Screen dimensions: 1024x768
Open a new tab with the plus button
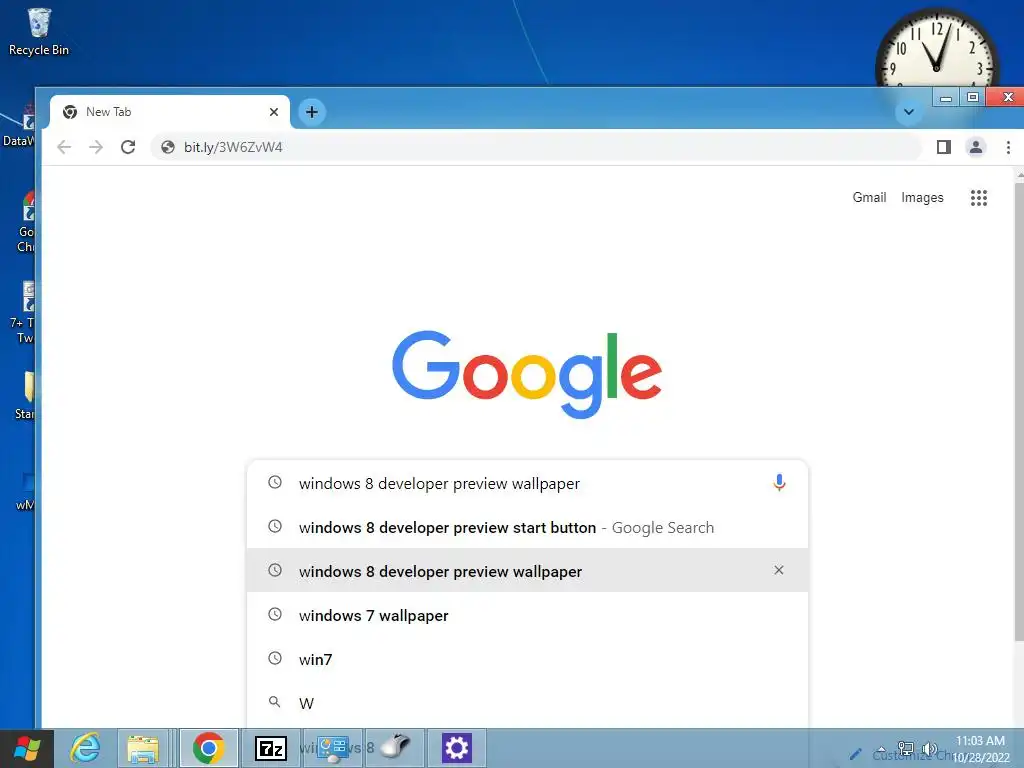tap(312, 112)
